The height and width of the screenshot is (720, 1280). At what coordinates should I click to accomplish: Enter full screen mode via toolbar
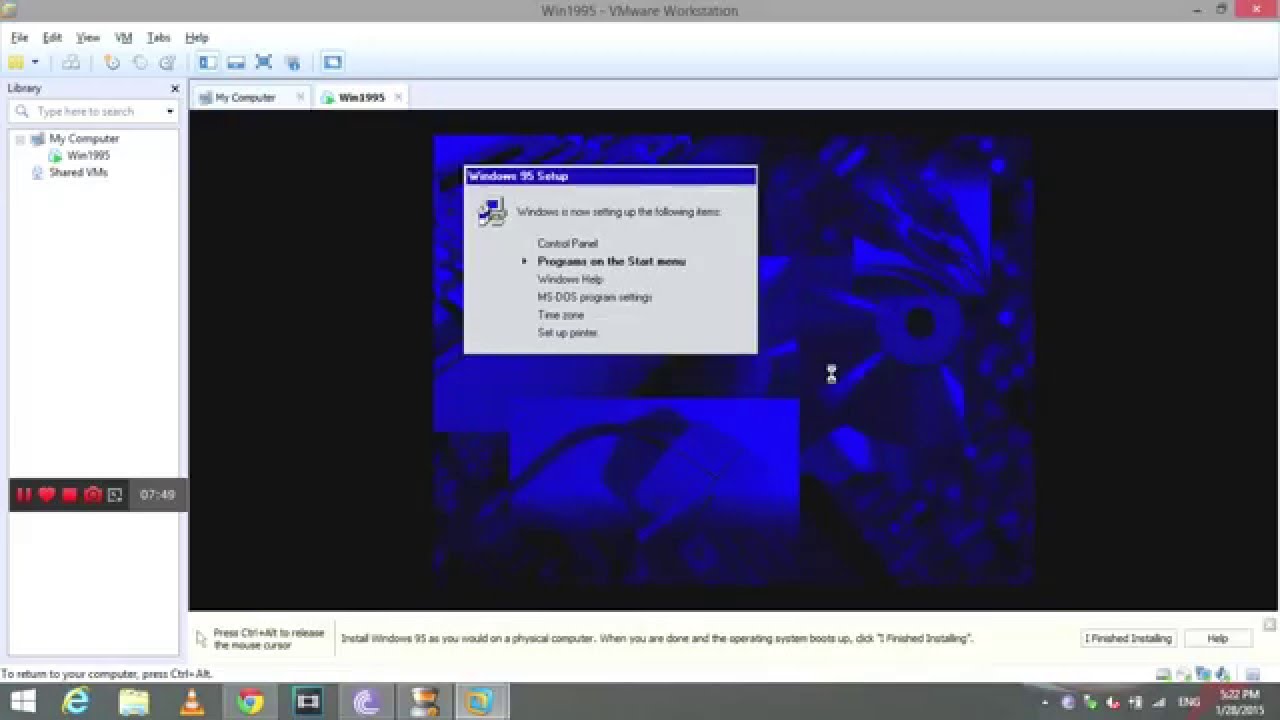264,62
